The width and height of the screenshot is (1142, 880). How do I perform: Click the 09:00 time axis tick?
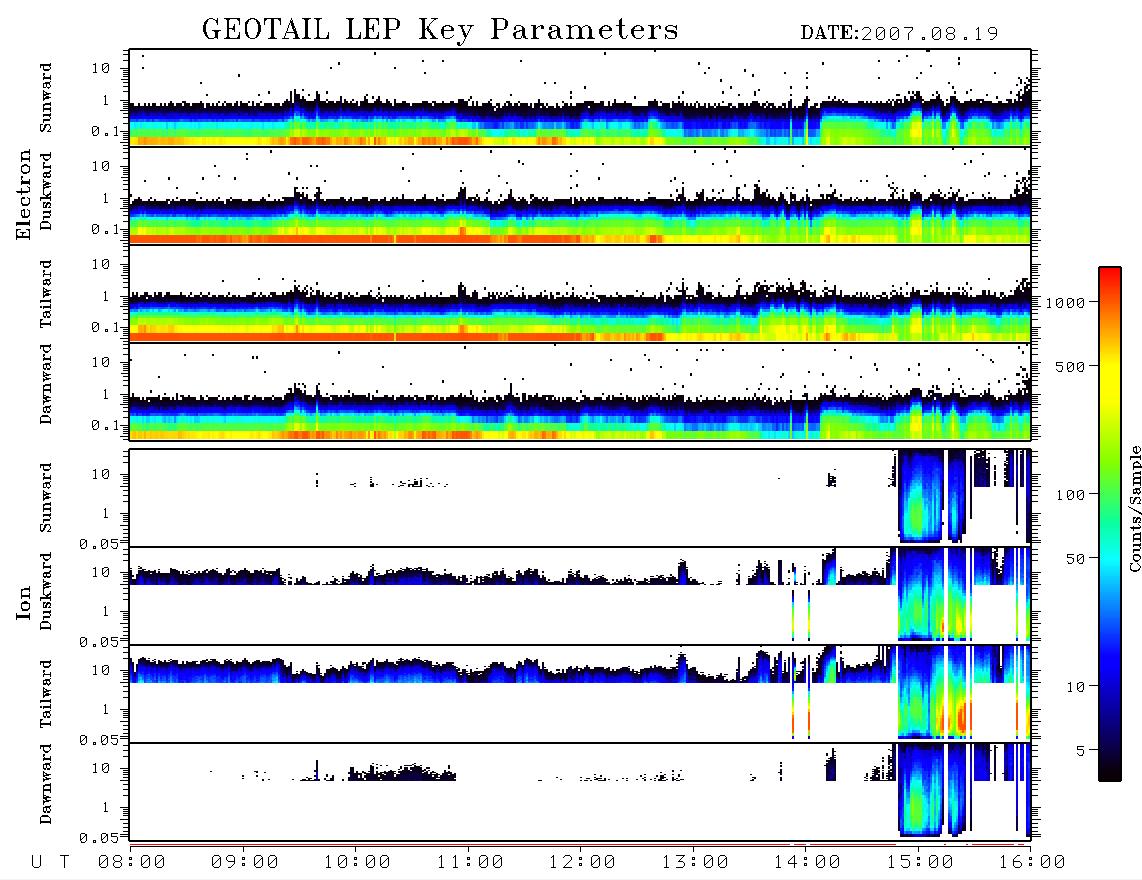coord(245,862)
